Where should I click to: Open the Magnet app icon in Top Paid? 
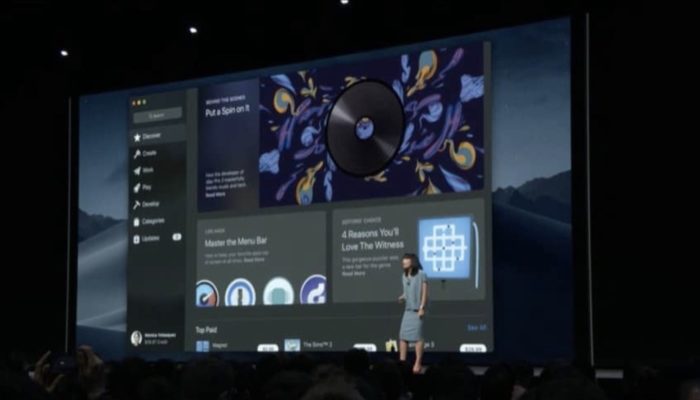tap(203, 346)
